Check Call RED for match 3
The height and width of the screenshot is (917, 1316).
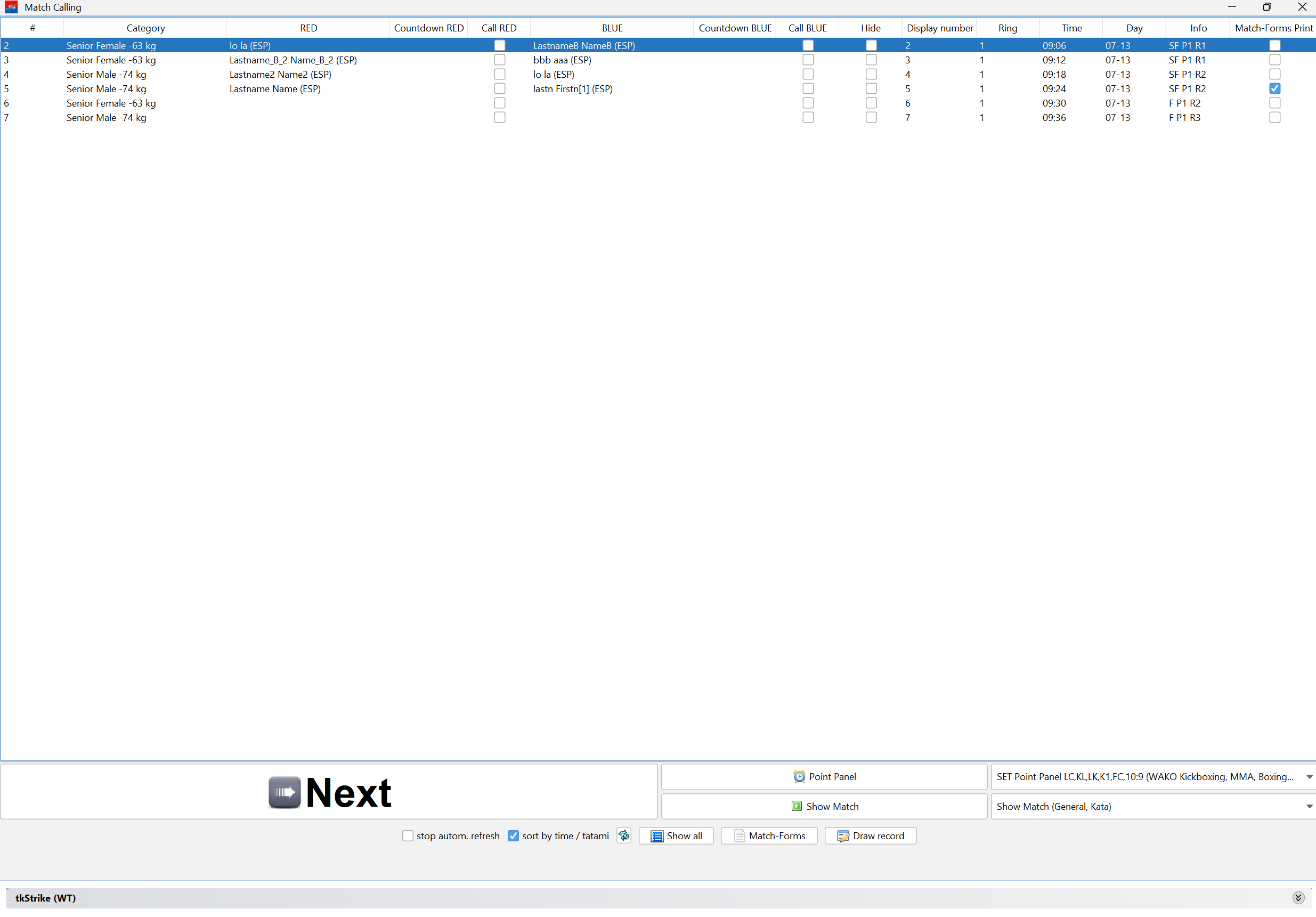click(x=499, y=60)
